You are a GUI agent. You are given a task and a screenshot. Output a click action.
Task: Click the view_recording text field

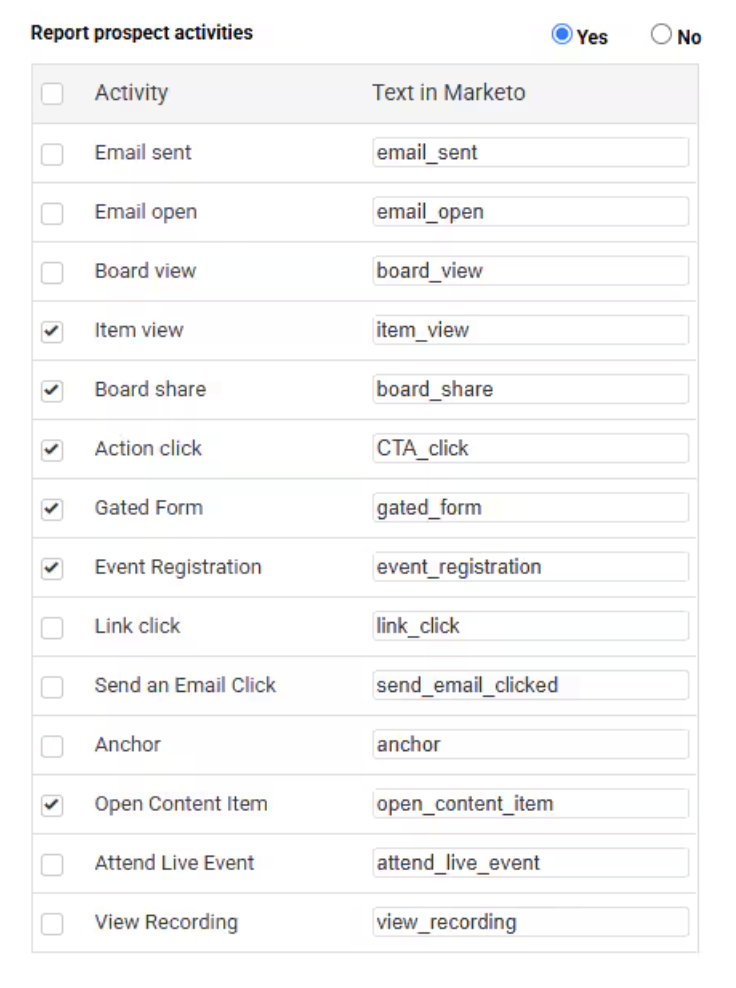click(x=530, y=922)
